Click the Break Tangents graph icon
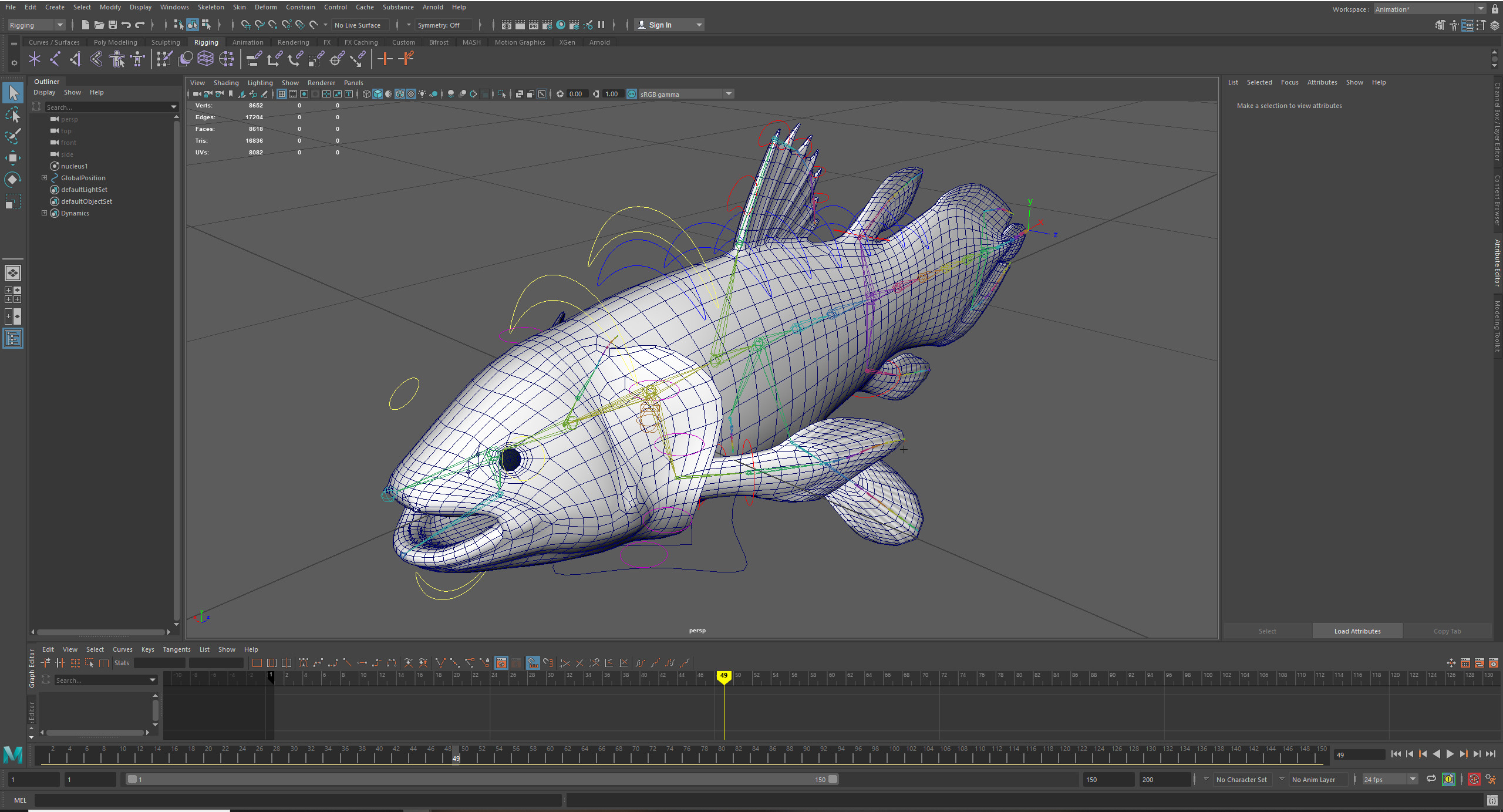 pyautogui.click(x=440, y=663)
